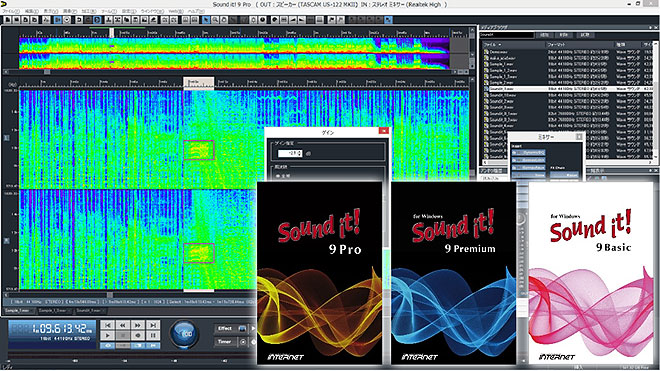This screenshot has height=371, width=660.
Task: Jump to end with the skip-forward button
Action: [153, 325]
